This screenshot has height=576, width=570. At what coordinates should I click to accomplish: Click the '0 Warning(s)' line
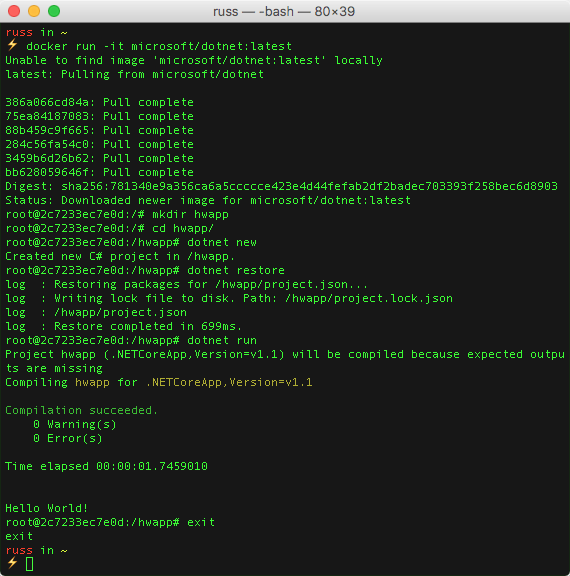coord(75,424)
